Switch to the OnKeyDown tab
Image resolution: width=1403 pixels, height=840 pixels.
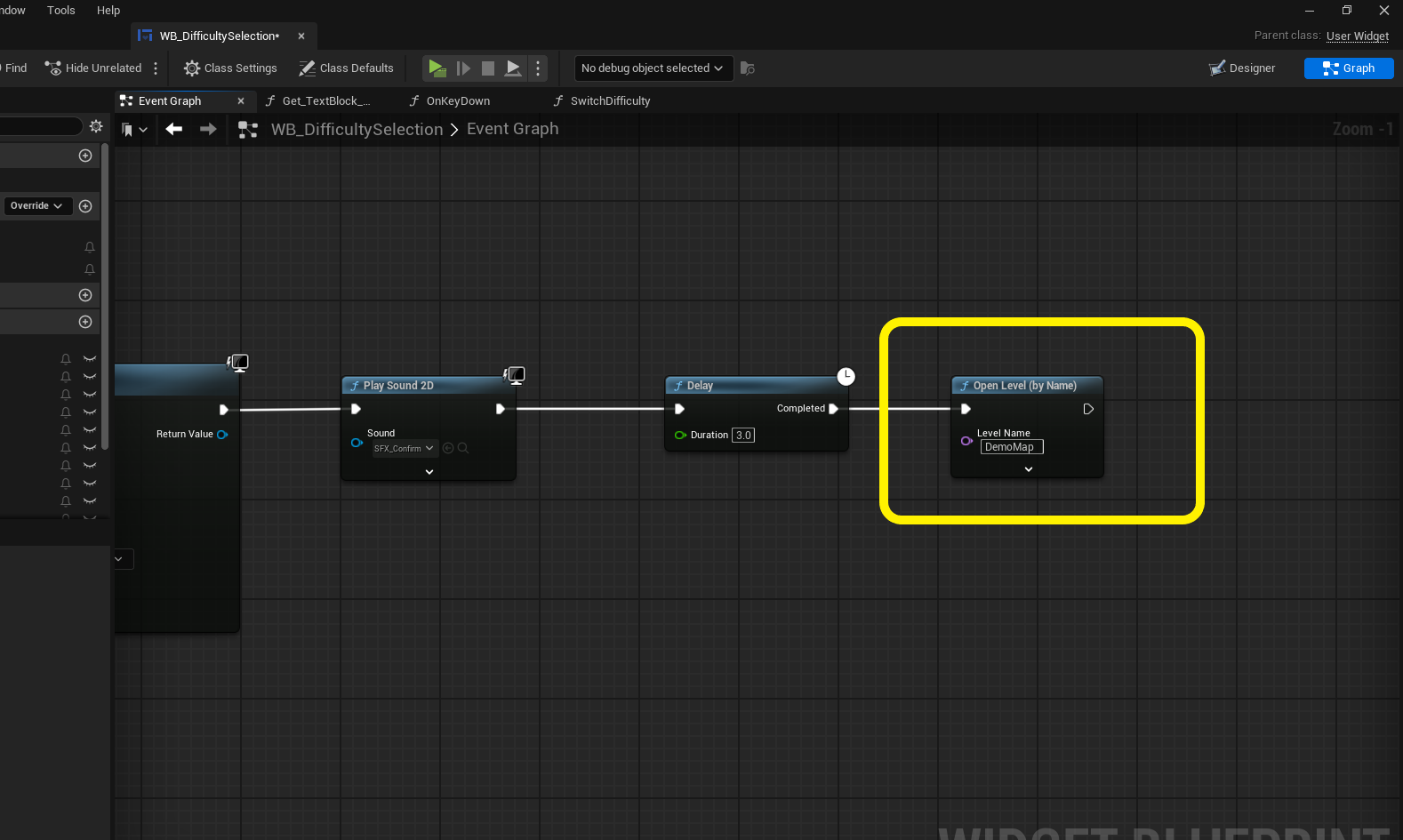(x=457, y=101)
